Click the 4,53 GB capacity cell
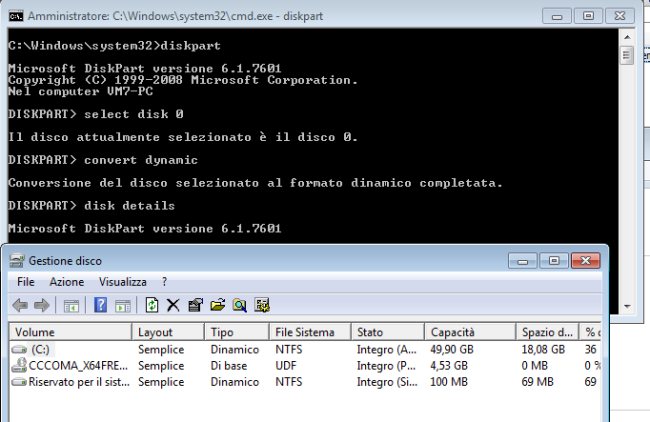 pyautogui.click(x=449, y=366)
